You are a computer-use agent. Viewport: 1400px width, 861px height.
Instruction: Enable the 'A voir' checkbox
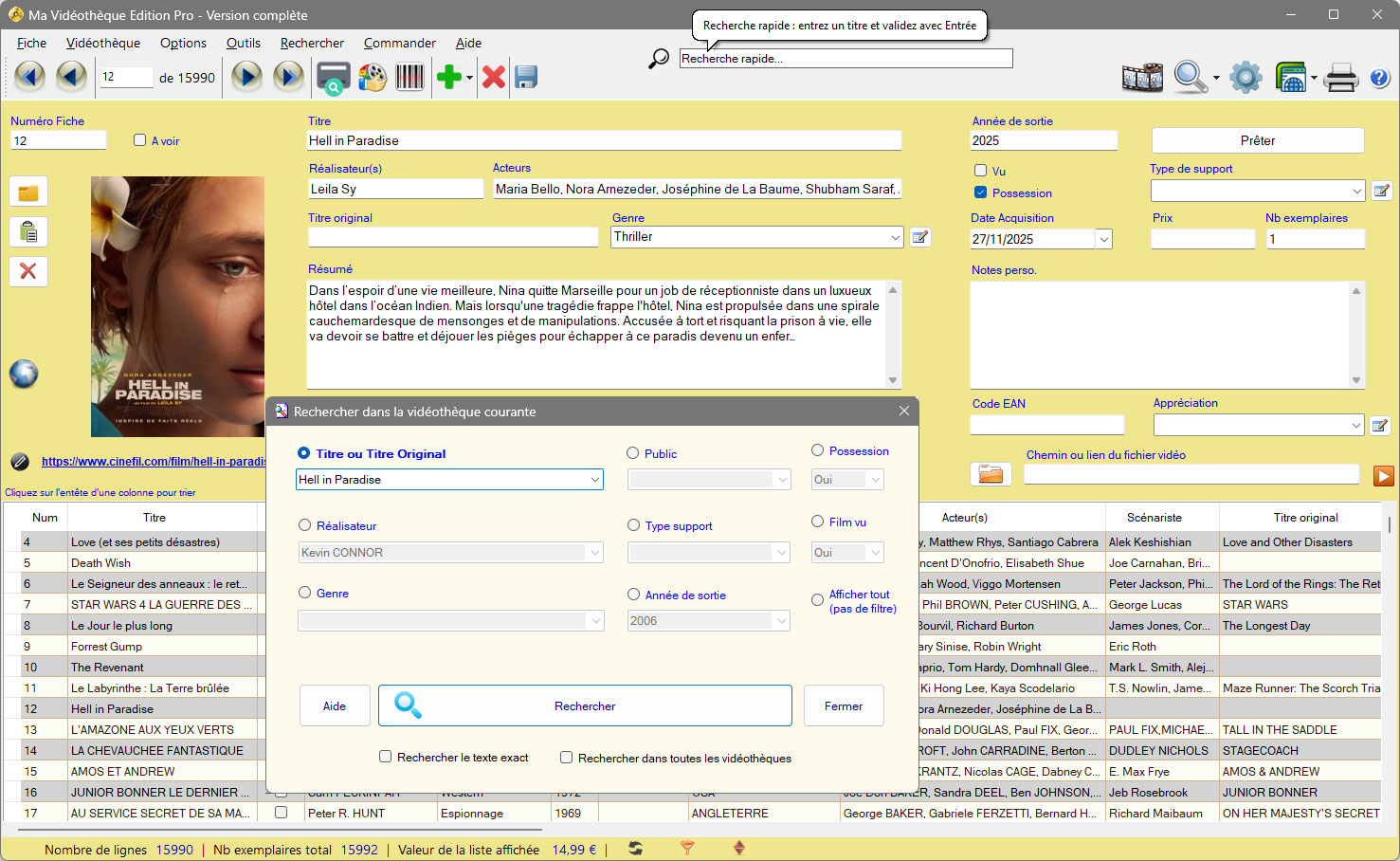click(140, 140)
